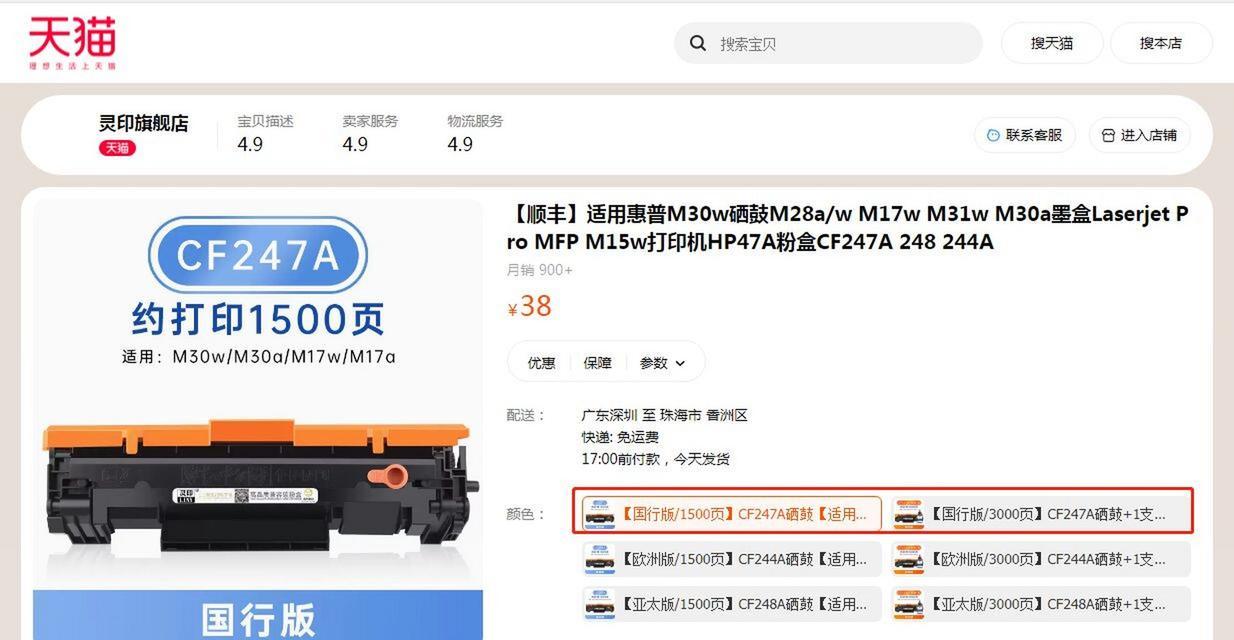Open the 保障 tab

tap(597, 363)
